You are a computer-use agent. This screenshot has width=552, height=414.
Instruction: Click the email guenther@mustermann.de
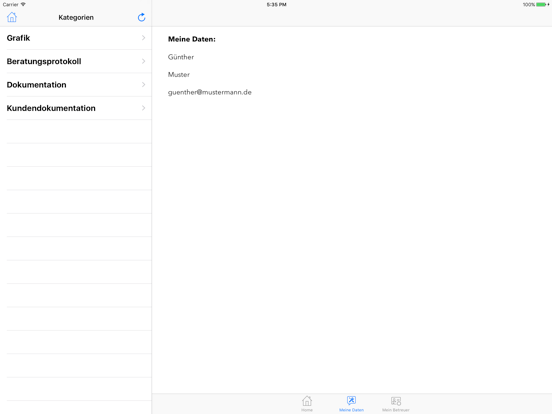pos(209,92)
